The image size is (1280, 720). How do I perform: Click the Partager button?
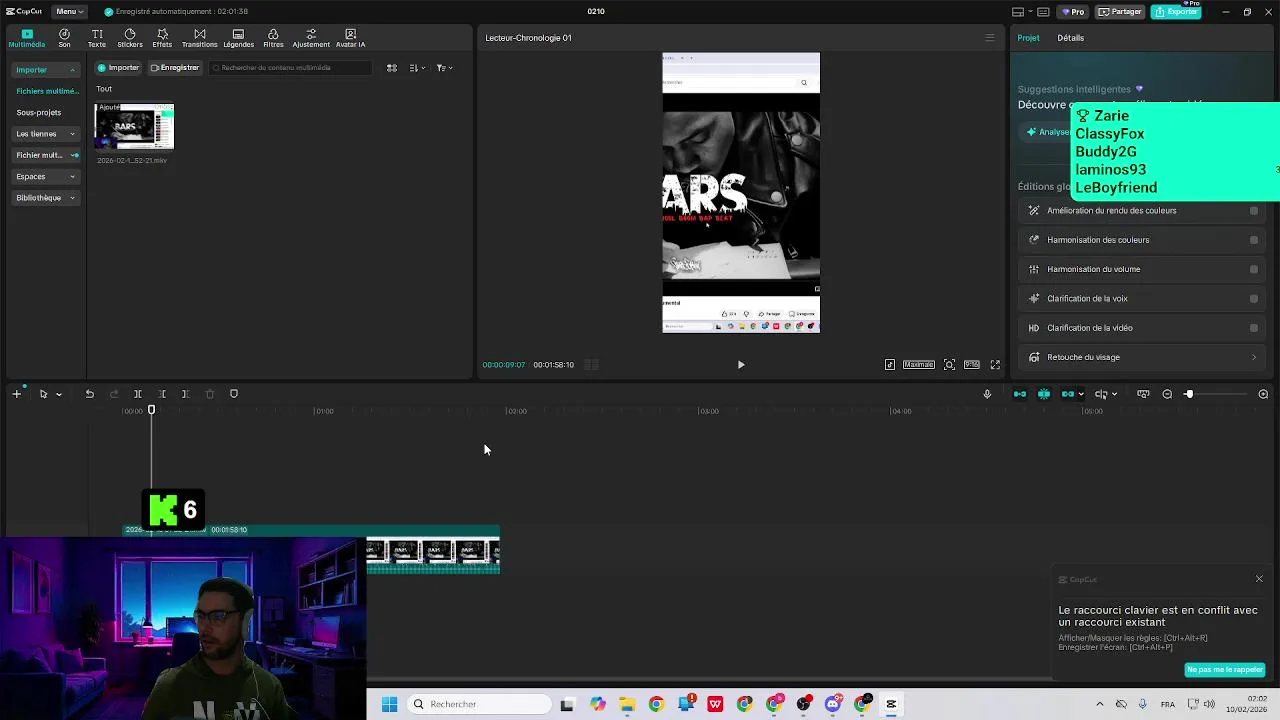coord(1120,12)
